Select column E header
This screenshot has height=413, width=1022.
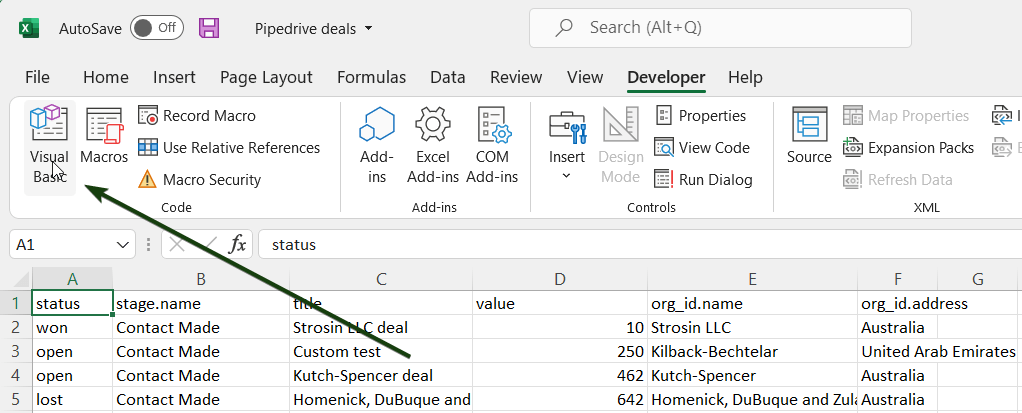[x=752, y=279]
